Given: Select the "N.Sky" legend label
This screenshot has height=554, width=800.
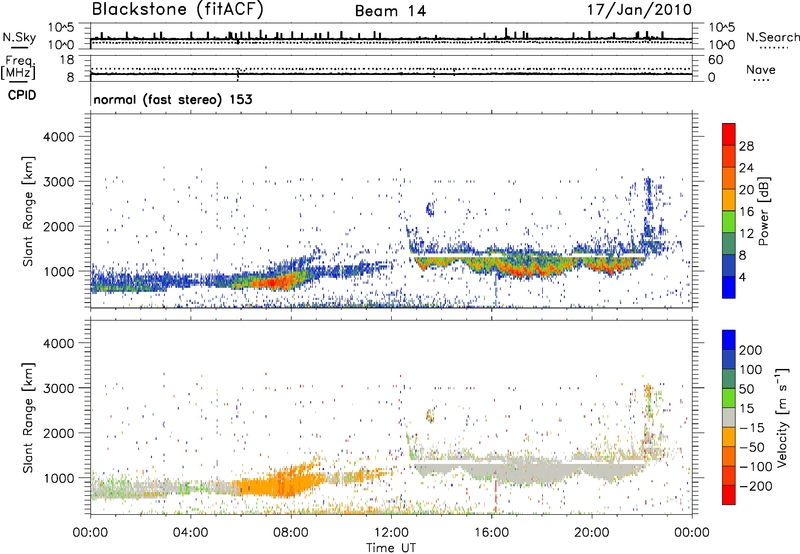Looking at the screenshot, I should point(19,37).
